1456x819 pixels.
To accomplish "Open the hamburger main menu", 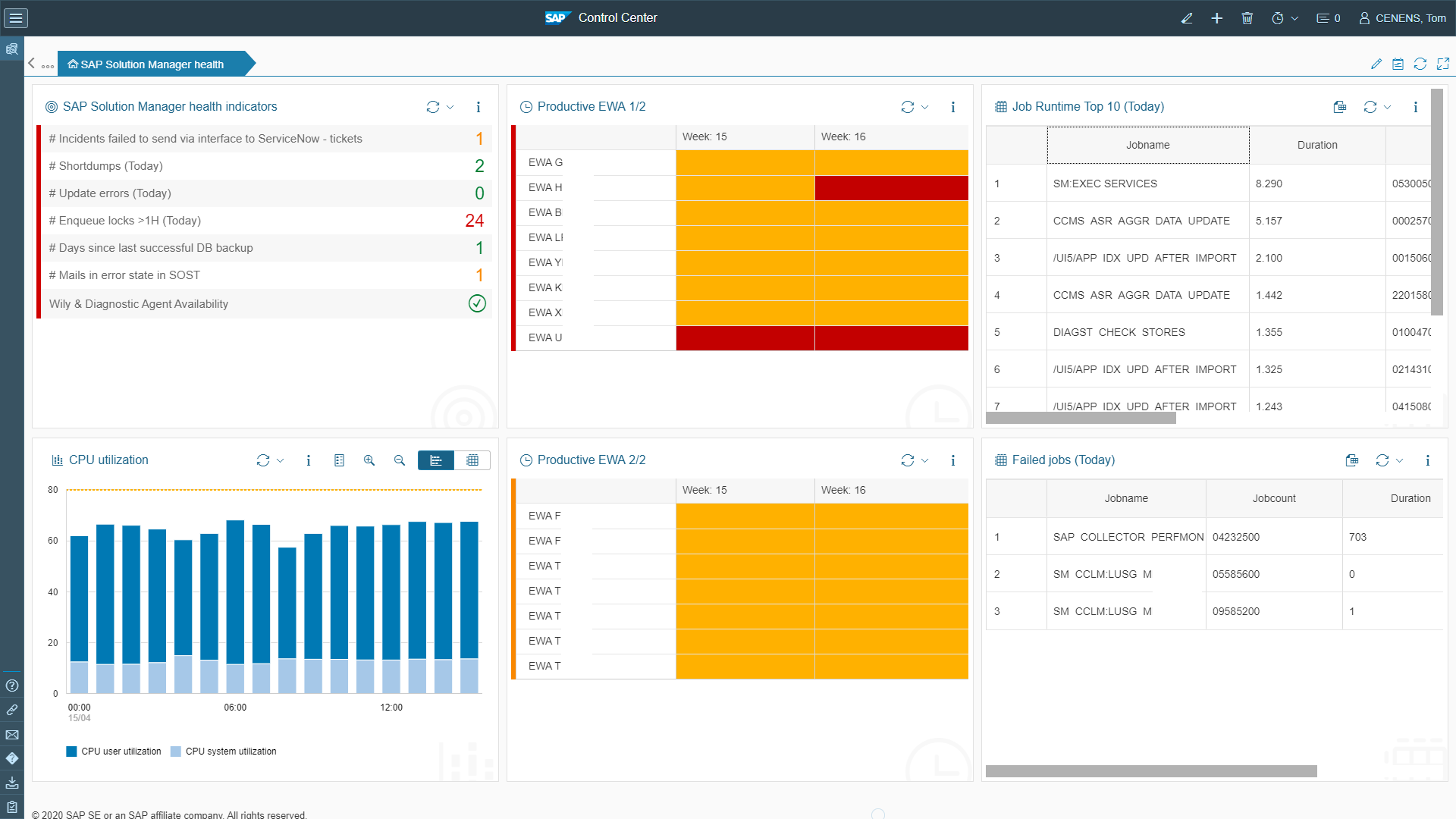I will 16,17.
